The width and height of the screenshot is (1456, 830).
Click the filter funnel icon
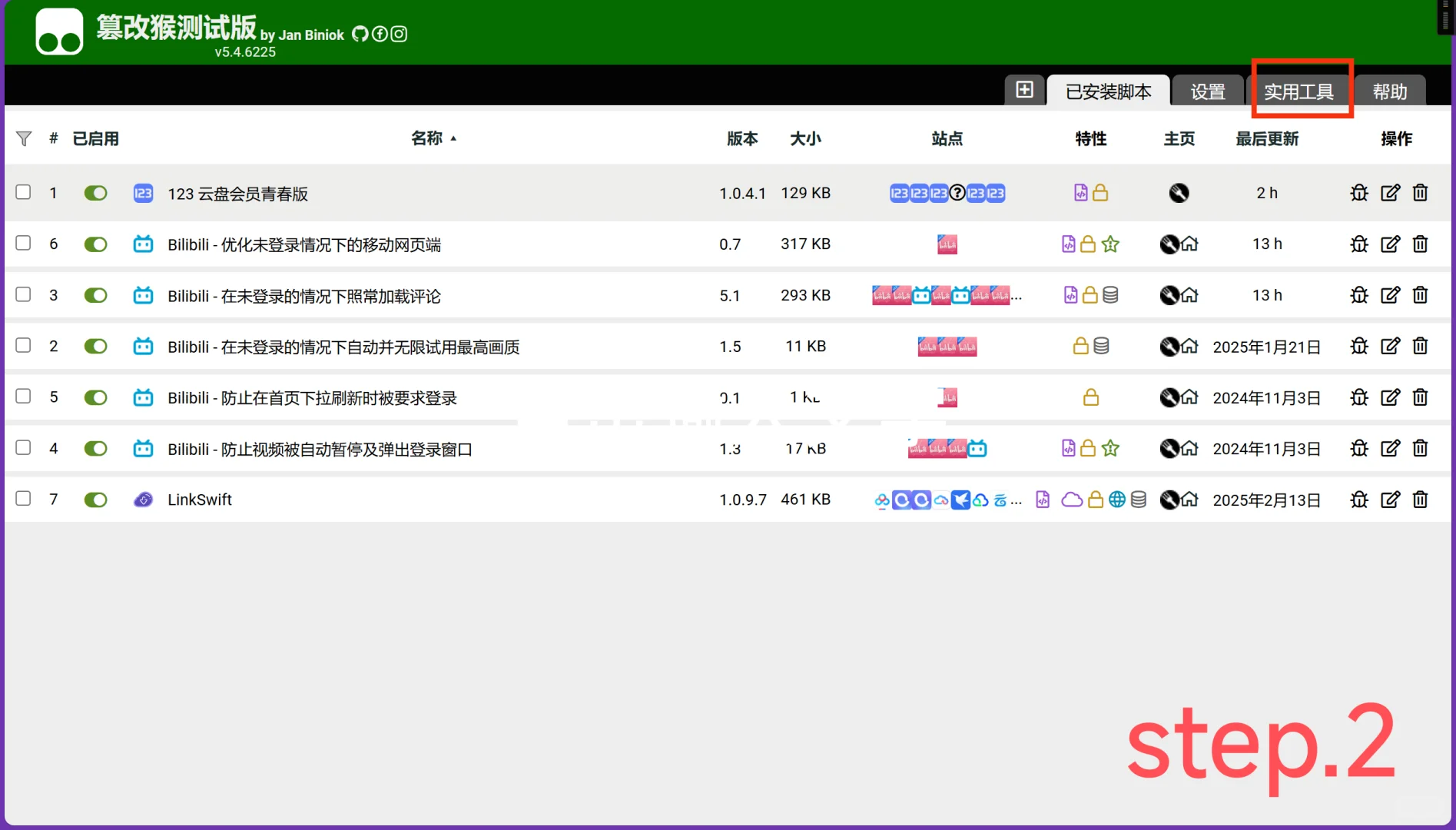24,138
